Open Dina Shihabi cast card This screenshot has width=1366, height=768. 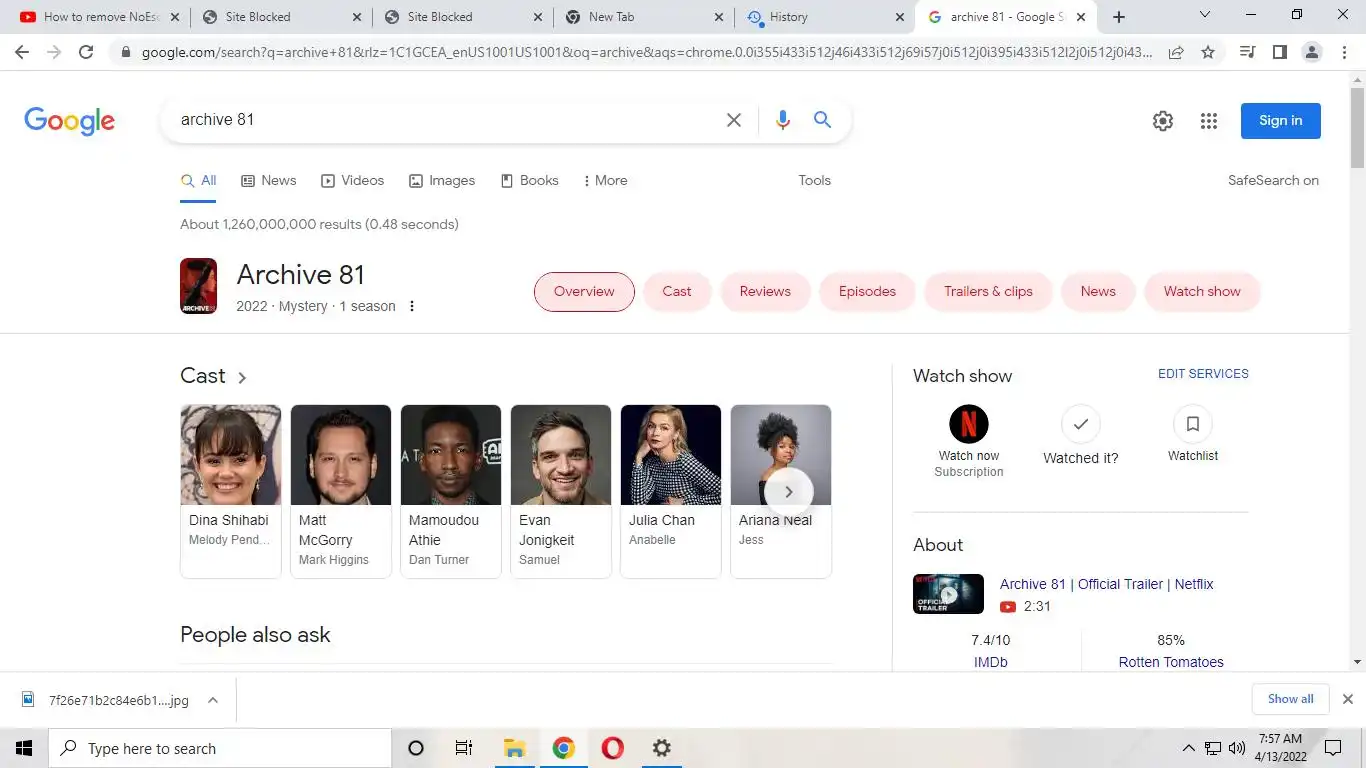point(231,491)
